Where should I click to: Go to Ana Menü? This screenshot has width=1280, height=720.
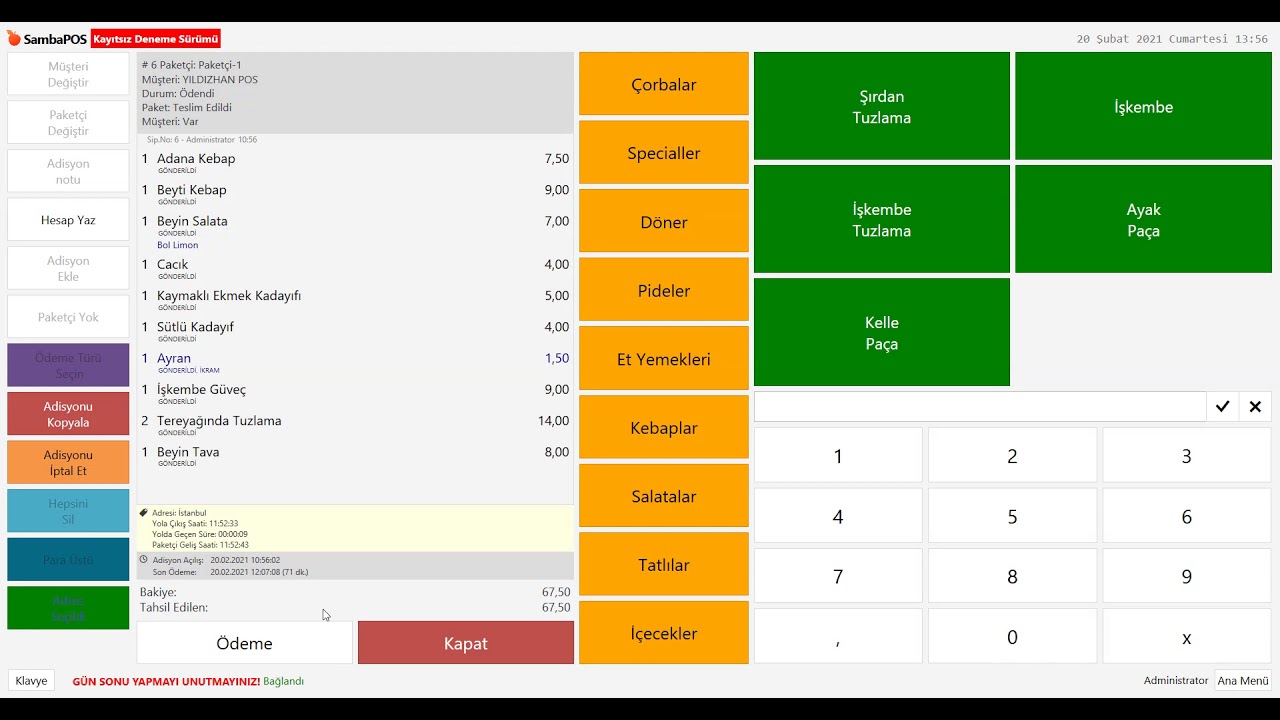pos(1242,681)
